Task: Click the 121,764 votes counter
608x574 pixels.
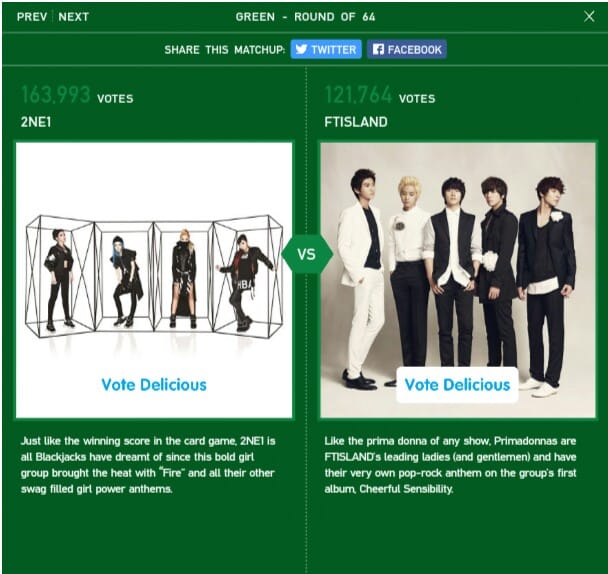Action: (380, 95)
